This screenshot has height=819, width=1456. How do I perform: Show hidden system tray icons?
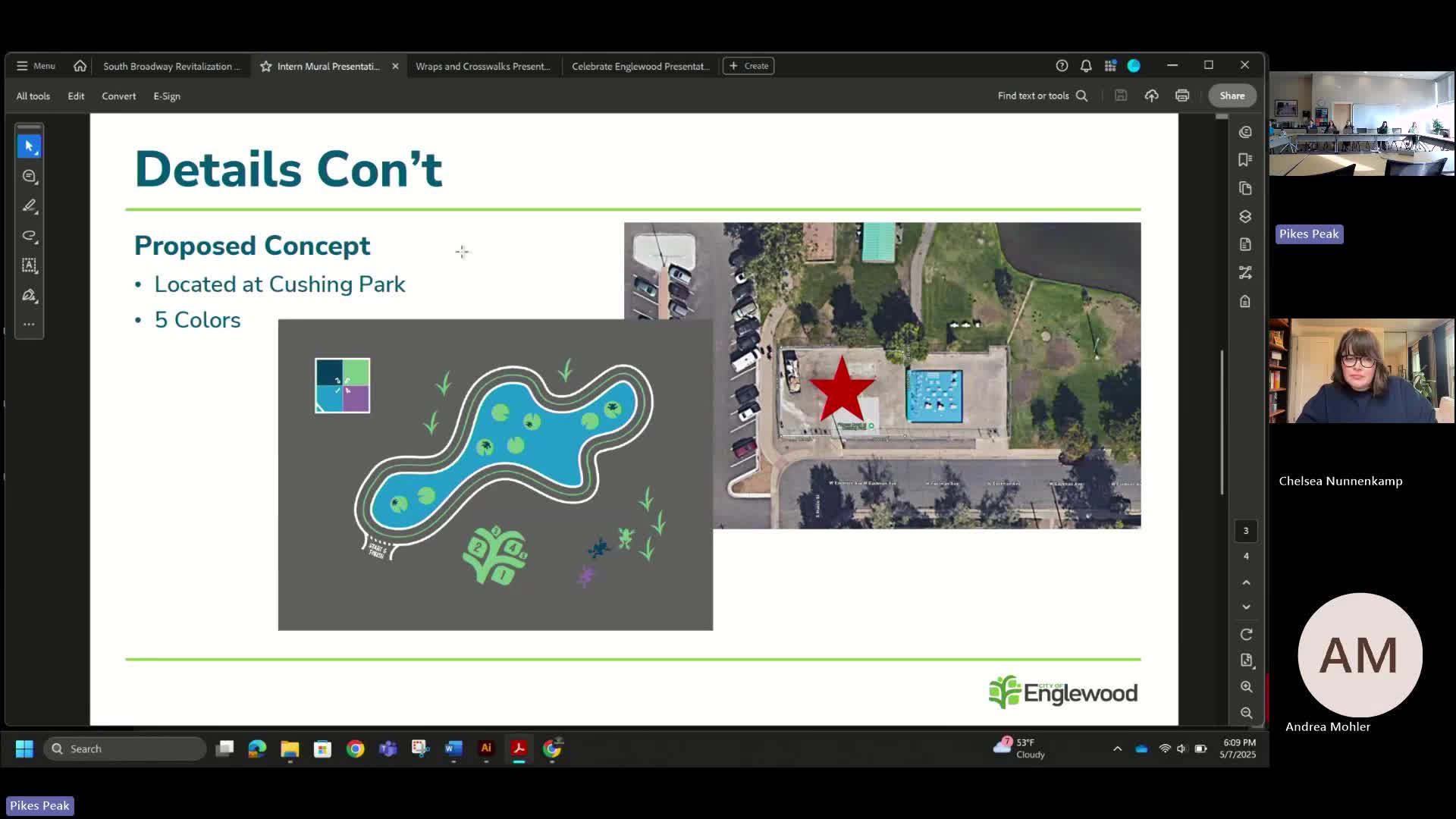(1117, 748)
